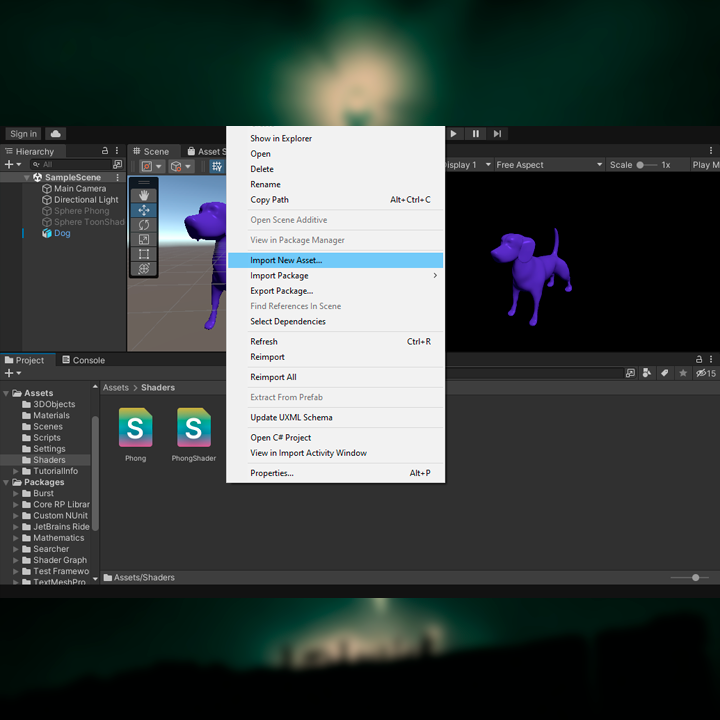
Task: Click the cloud services icon
Action: tap(56, 134)
